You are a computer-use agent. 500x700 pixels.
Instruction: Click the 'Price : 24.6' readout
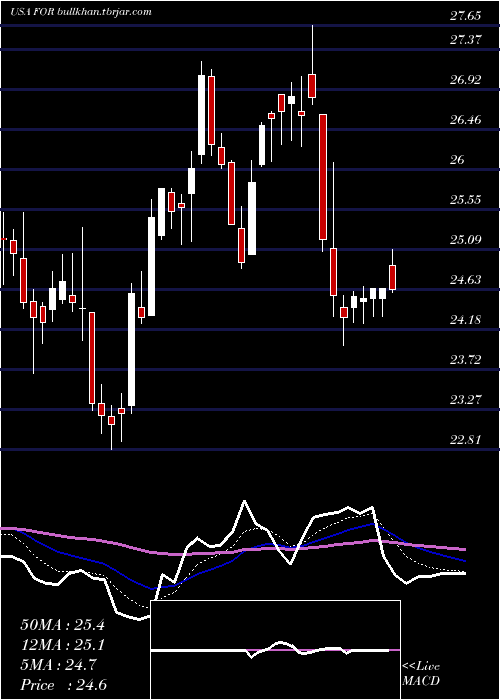(62, 685)
